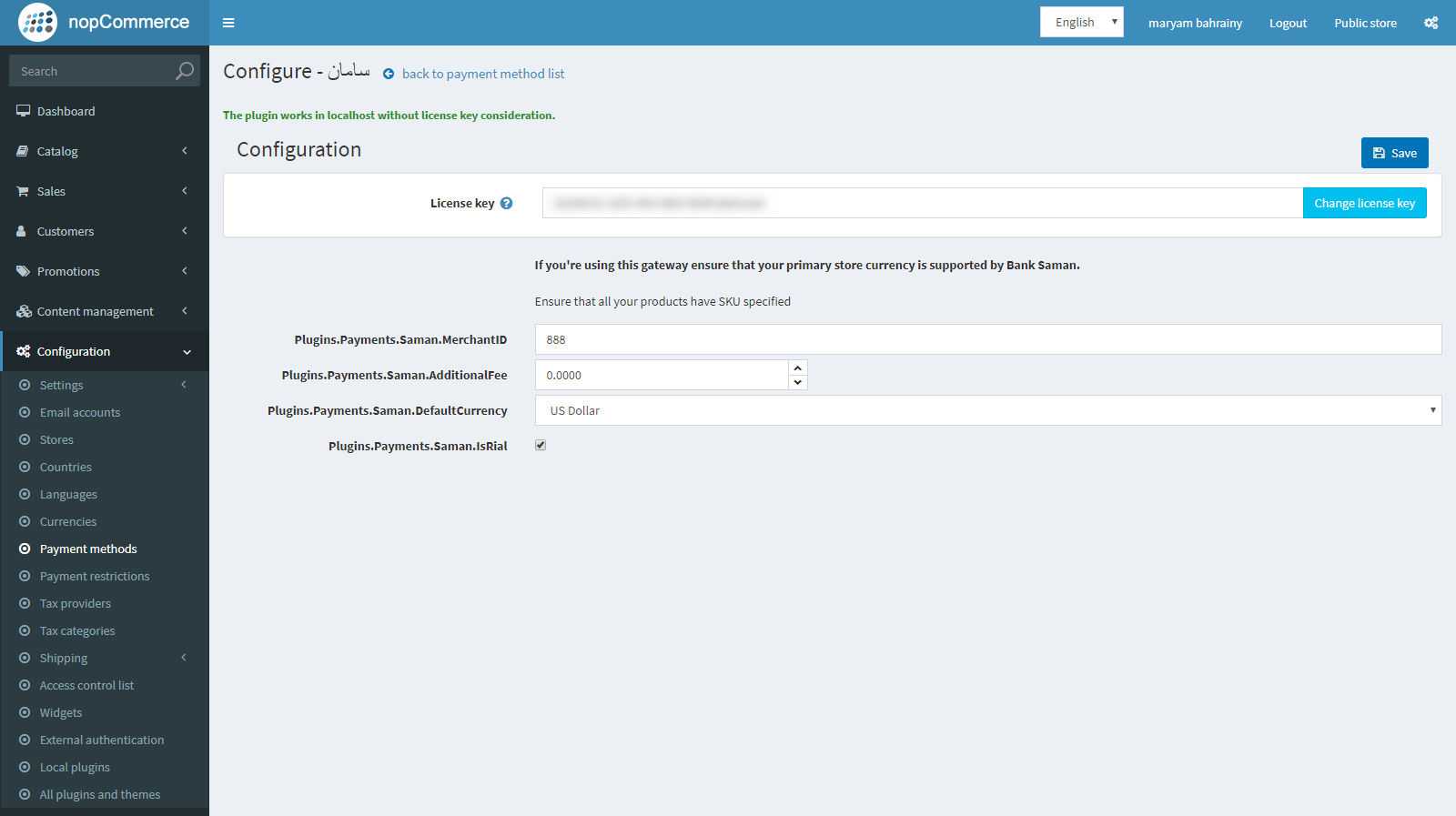Open Dashboard in sidebar

coord(66,111)
